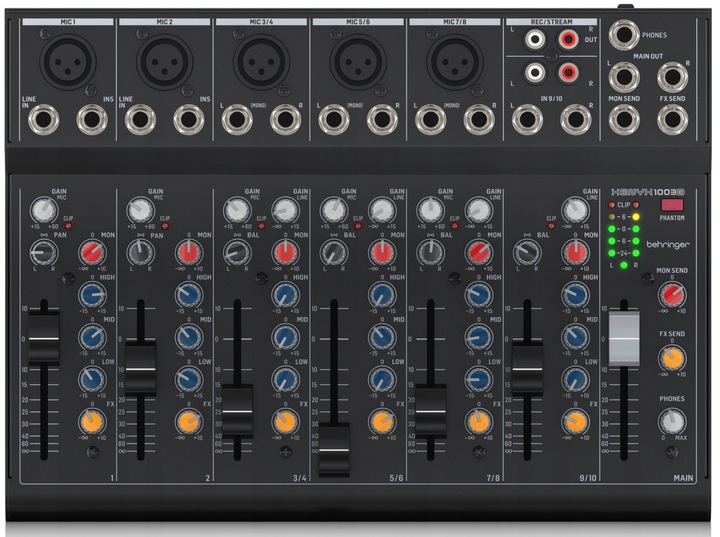Click channel 1 LINE IN jack
Viewport: 720px width, 537px height.
[x=44, y=119]
